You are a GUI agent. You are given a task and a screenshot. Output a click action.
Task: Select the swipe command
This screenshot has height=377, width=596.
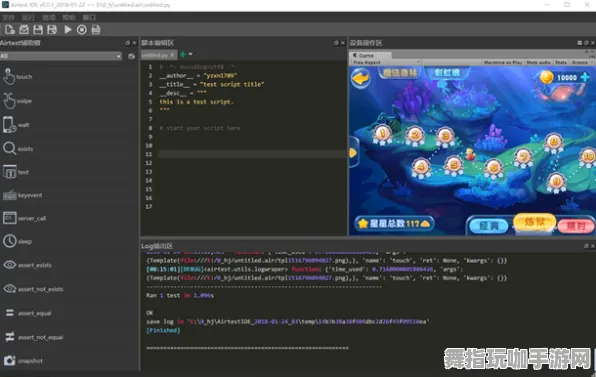[x=18, y=101]
